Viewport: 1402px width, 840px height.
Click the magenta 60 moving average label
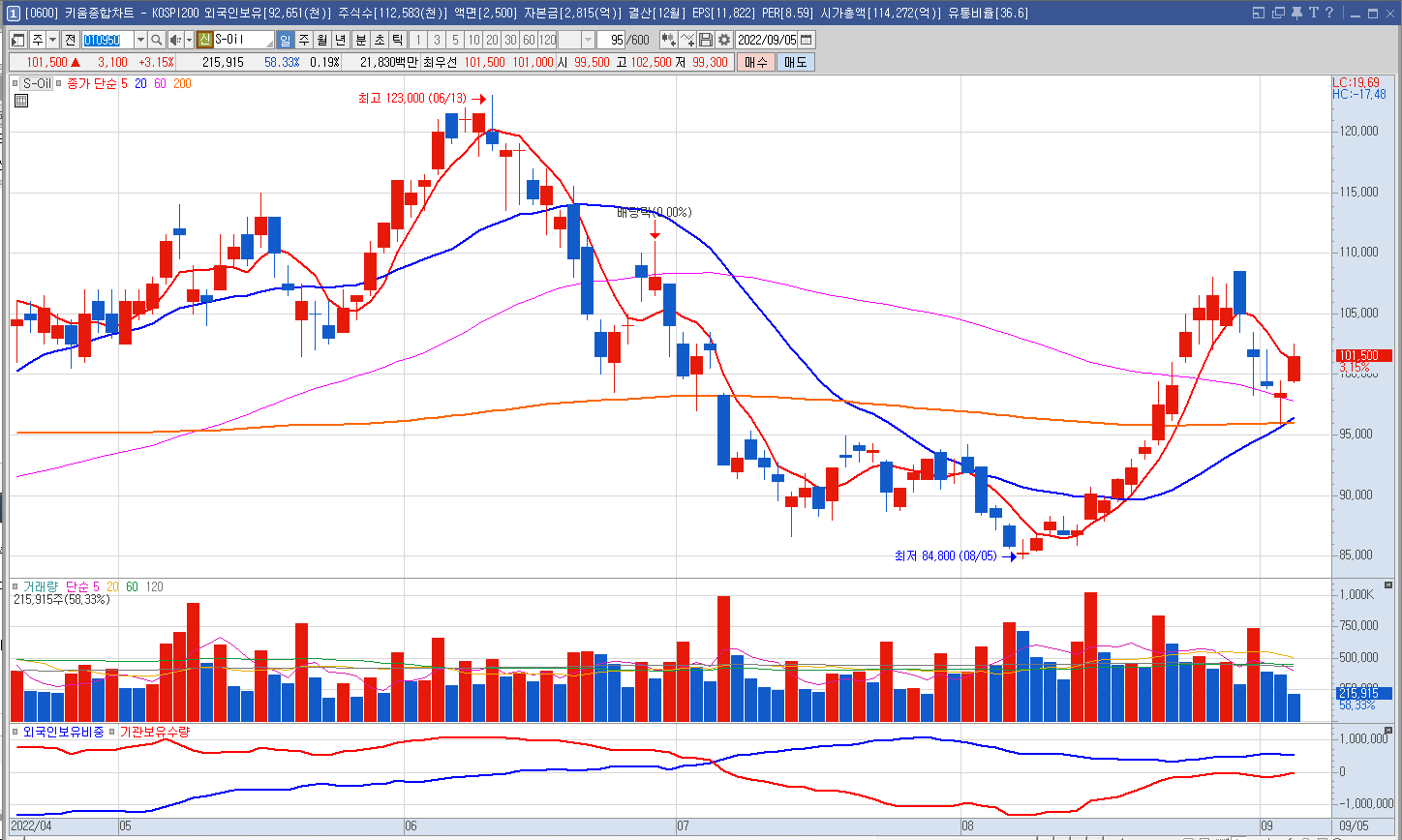coord(161,84)
